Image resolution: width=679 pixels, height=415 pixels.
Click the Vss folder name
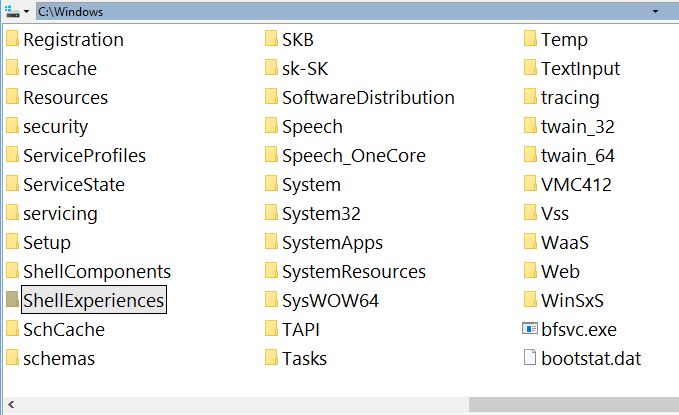555,214
